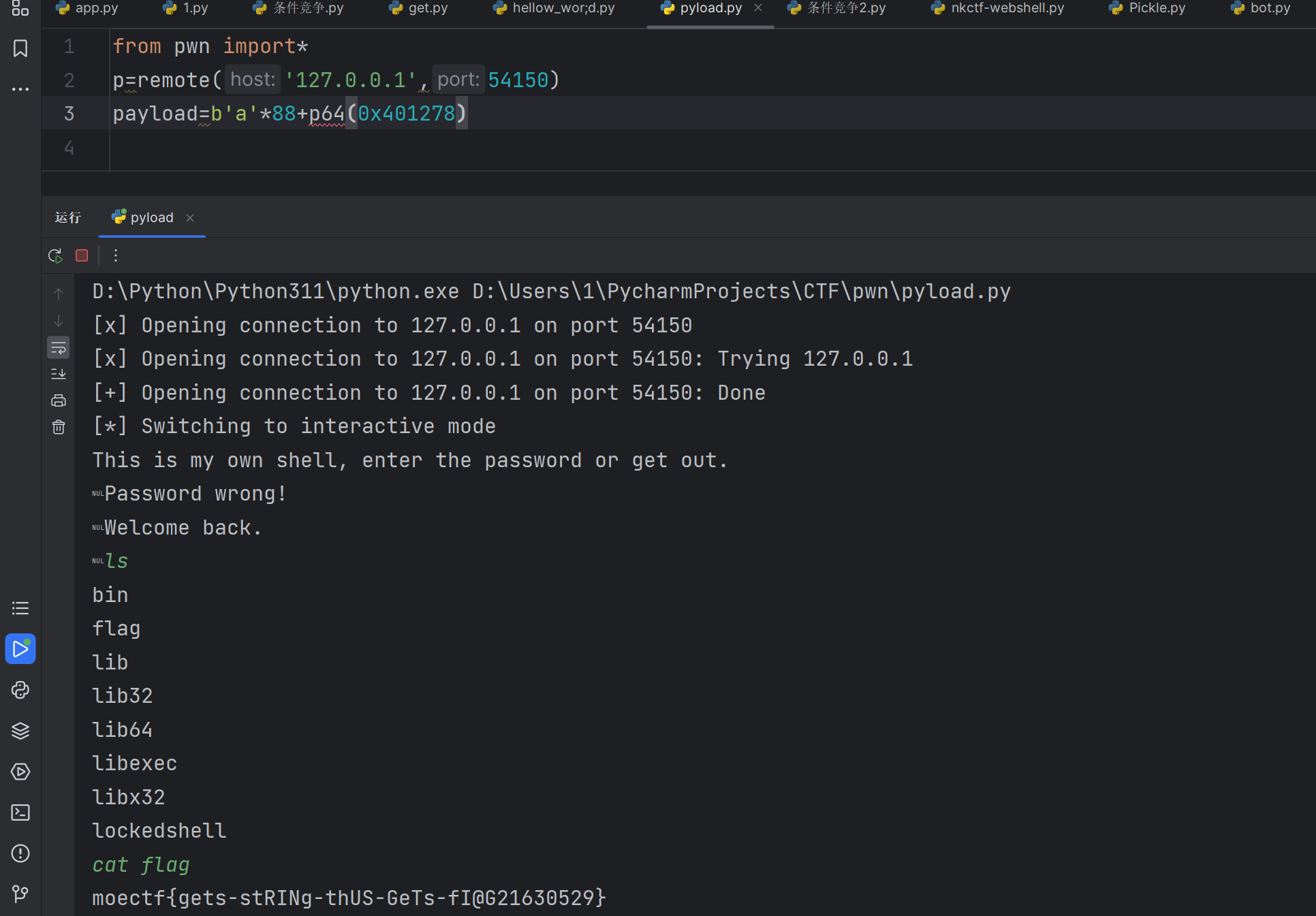Open the Problems tool window
This screenshot has height=916, width=1316.
20,853
